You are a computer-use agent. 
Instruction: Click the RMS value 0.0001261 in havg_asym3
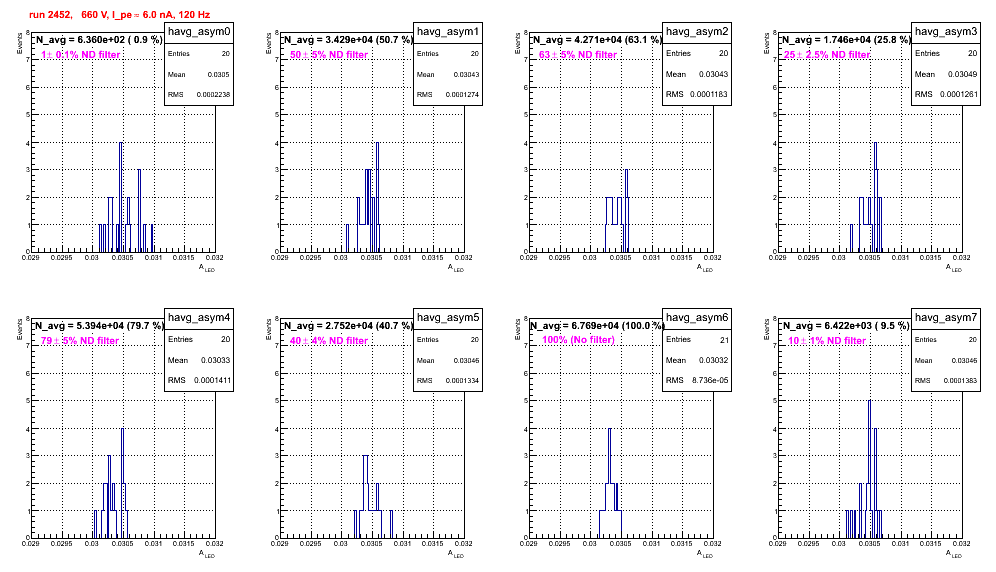[x=958, y=95]
